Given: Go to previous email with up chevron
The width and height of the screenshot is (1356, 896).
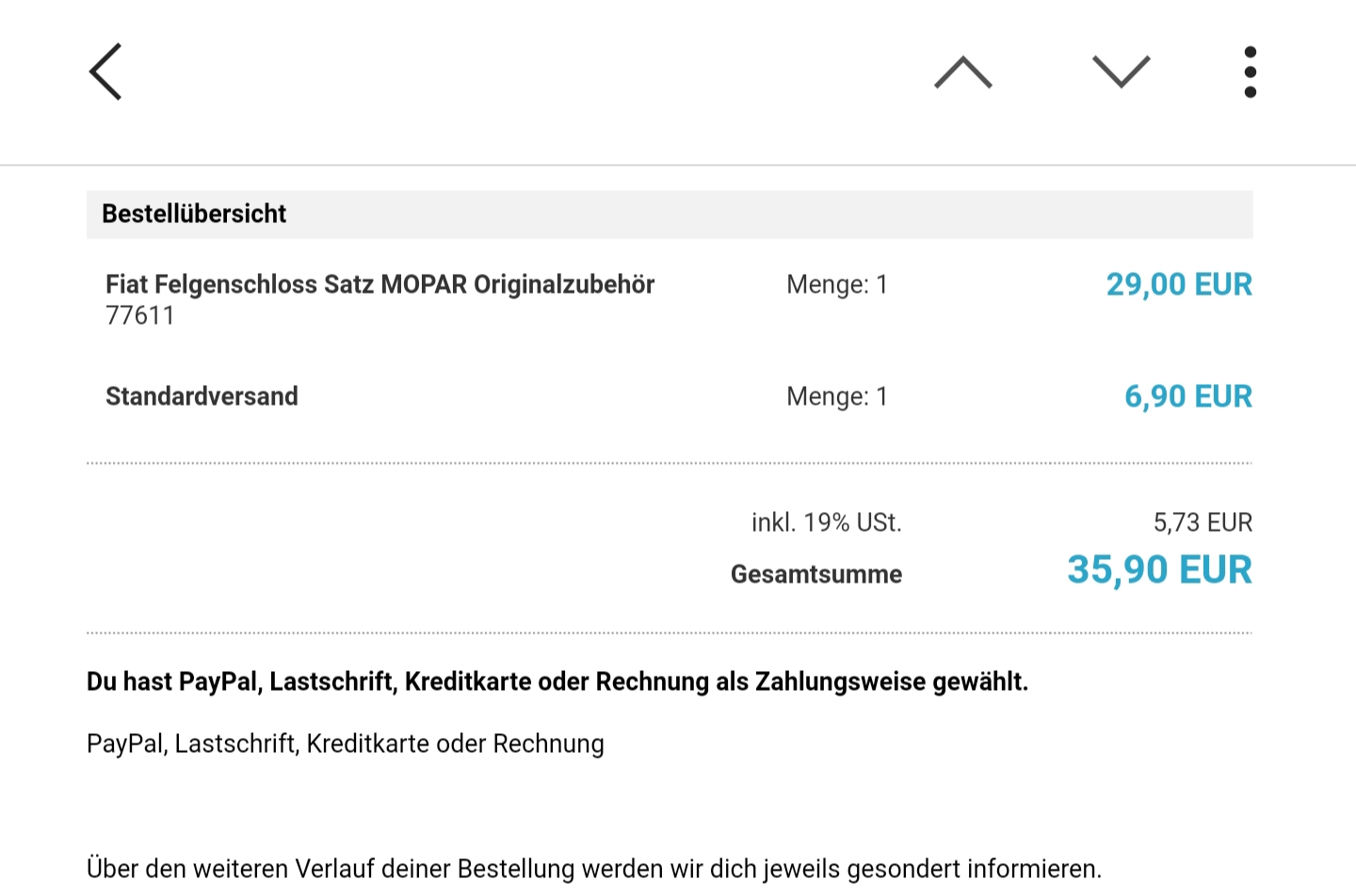Looking at the screenshot, I should pyautogui.click(x=962, y=72).
